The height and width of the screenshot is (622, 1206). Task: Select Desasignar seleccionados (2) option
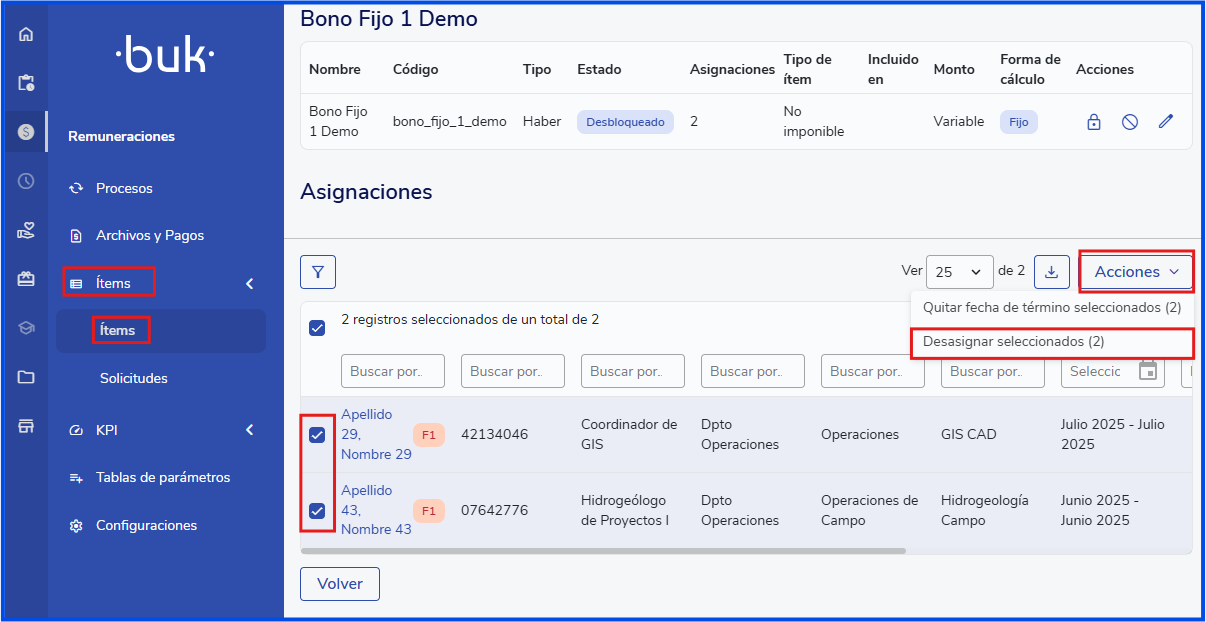[1013, 342]
